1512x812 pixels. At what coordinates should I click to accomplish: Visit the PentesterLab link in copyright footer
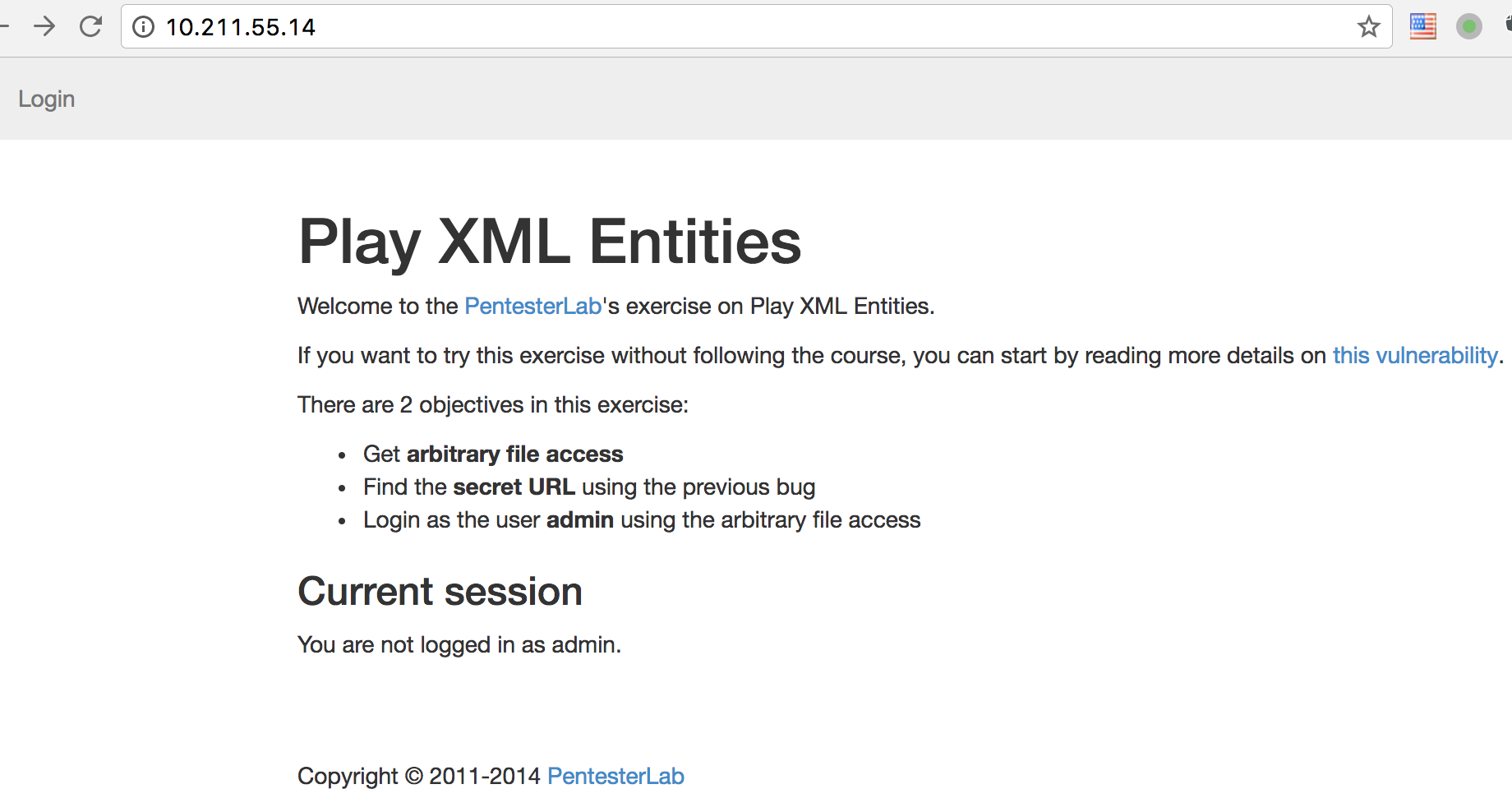tap(615, 776)
